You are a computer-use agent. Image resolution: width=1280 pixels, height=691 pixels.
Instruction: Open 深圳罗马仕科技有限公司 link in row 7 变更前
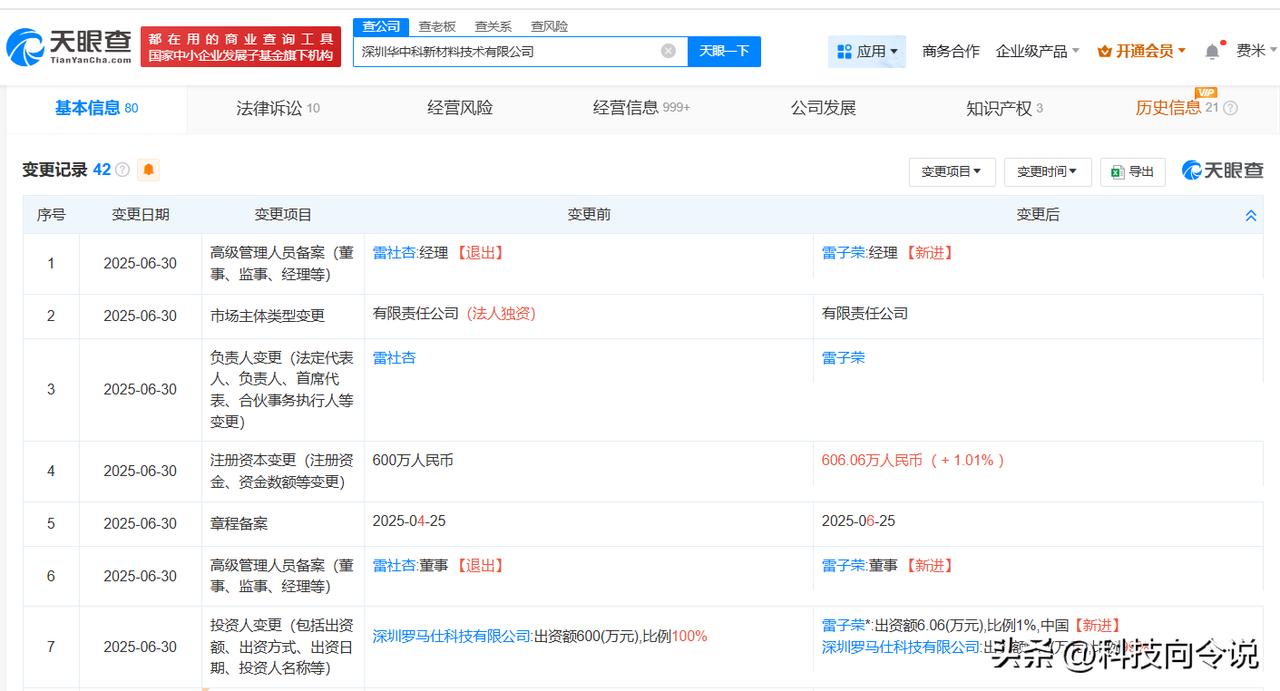click(451, 636)
